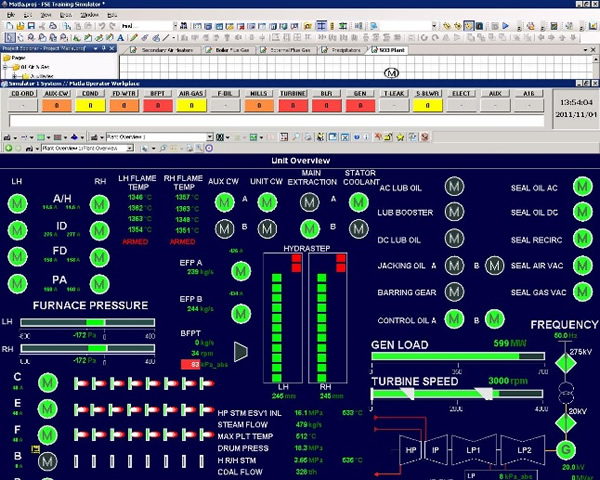
Task: Select the LH ID fan motor icon
Action: pos(17,231)
